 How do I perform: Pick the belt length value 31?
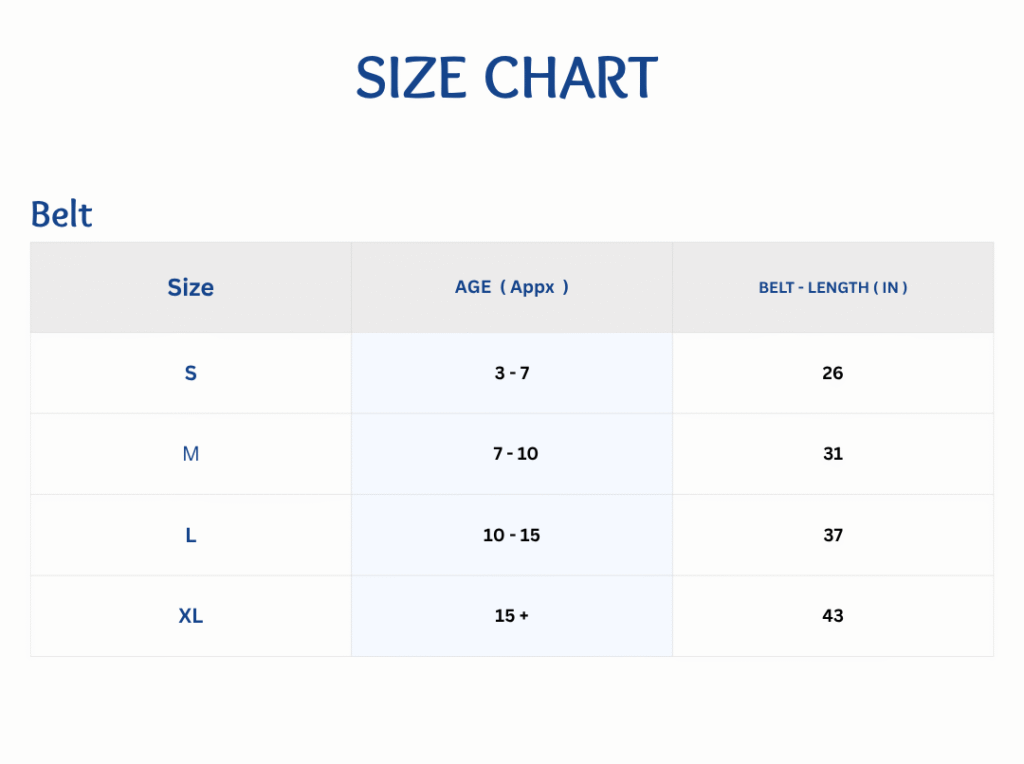pos(832,454)
